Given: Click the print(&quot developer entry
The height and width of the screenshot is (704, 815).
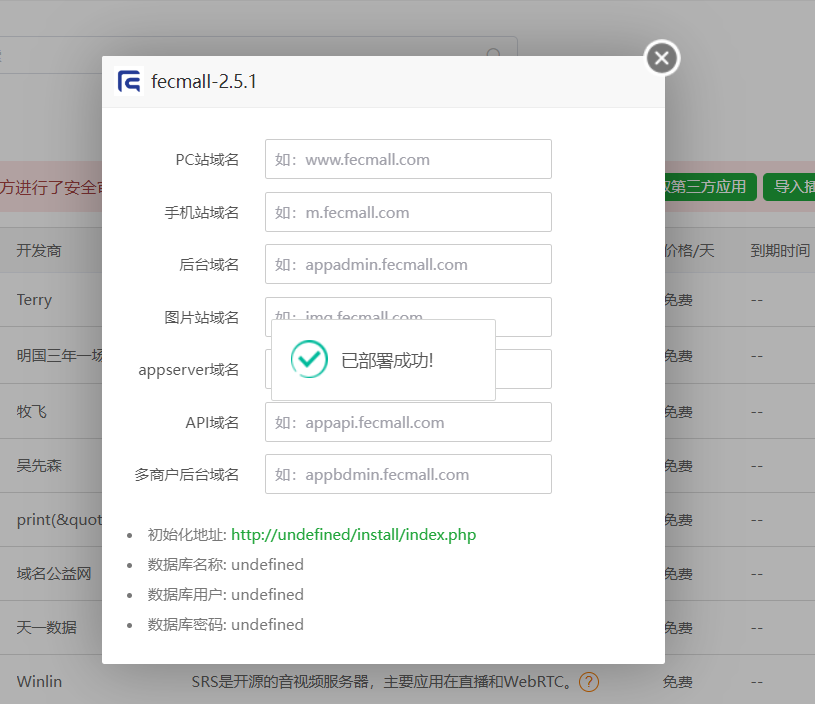Looking at the screenshot, I should click(x=59, y=520).
